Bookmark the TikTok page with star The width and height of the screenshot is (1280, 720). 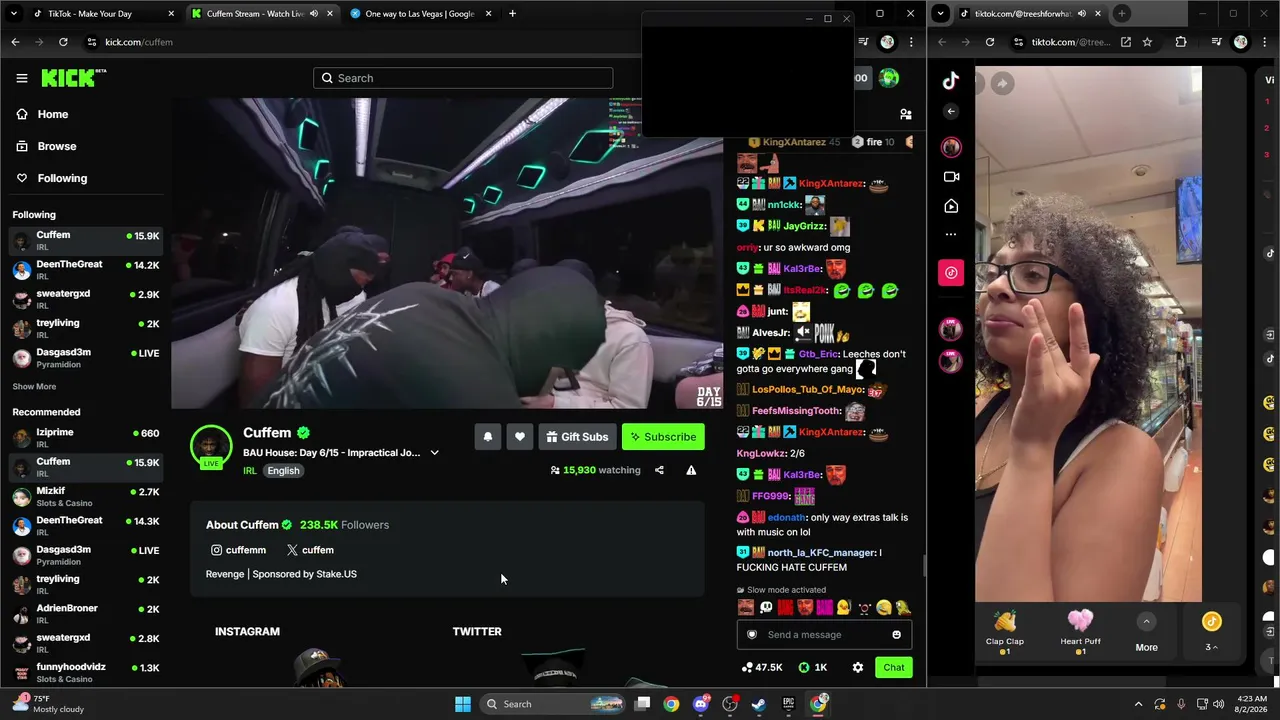[x=1147, y=42]
